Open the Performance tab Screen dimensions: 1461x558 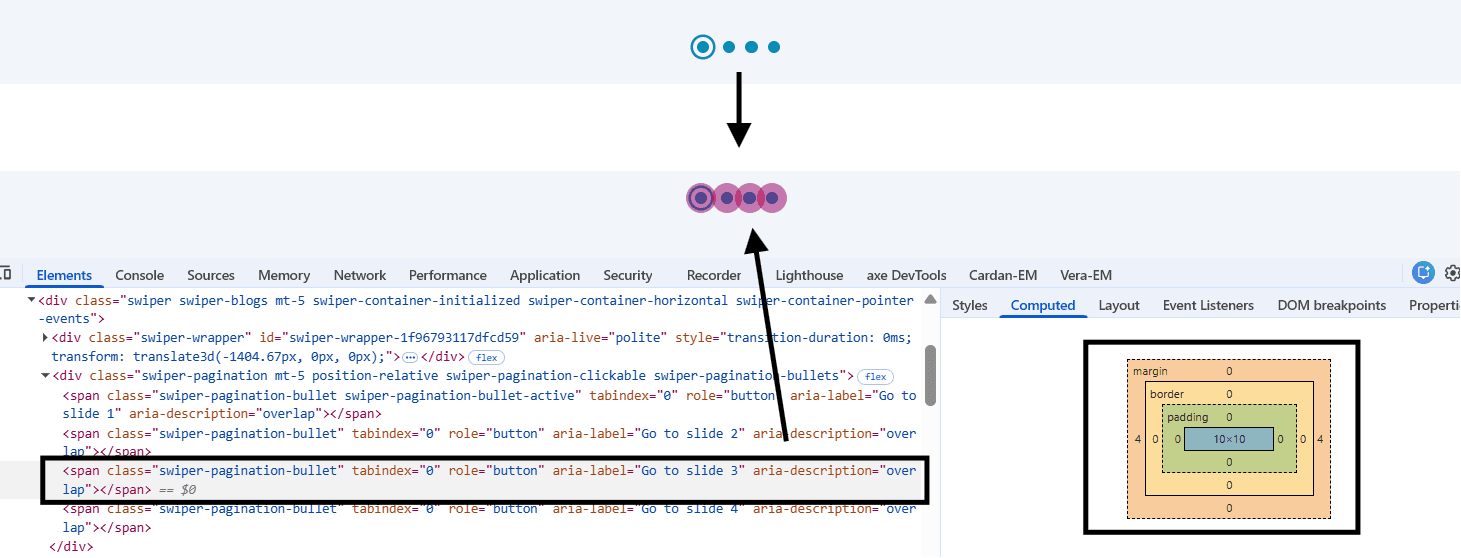(x=448, y=275)
